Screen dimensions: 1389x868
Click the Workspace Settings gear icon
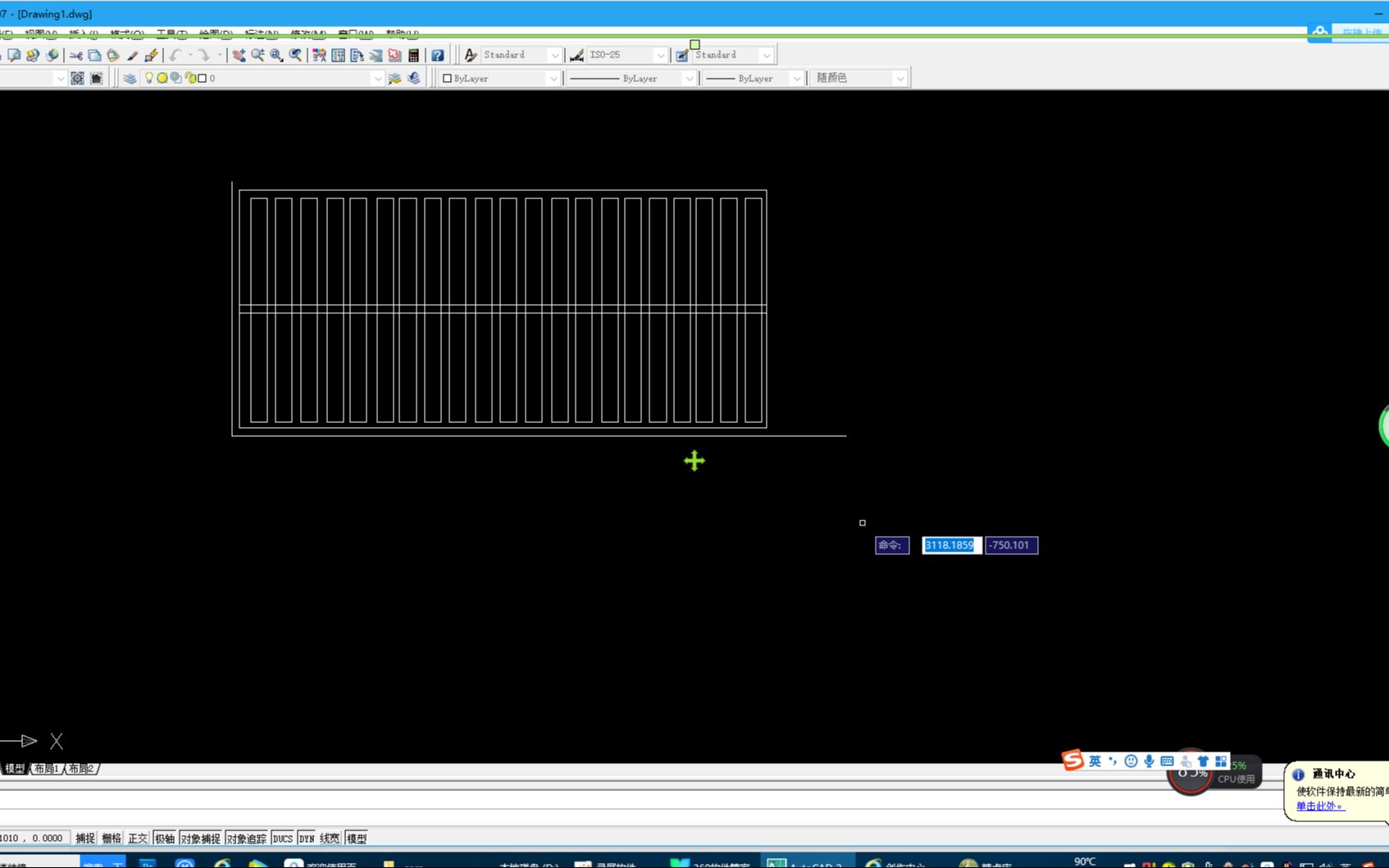77,78
